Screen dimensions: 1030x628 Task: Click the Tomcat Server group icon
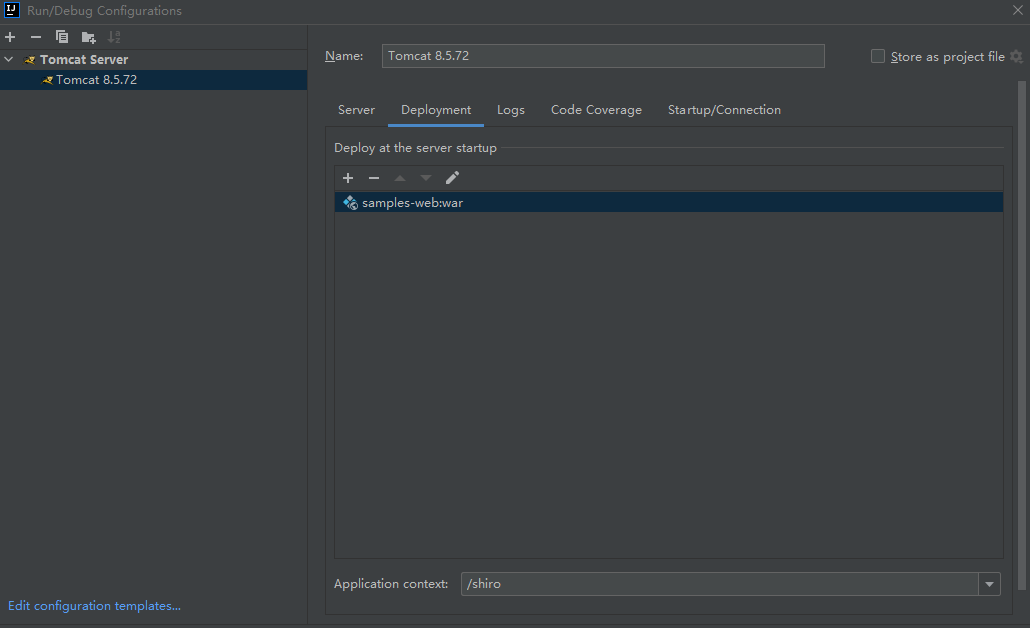pos(30,60)
